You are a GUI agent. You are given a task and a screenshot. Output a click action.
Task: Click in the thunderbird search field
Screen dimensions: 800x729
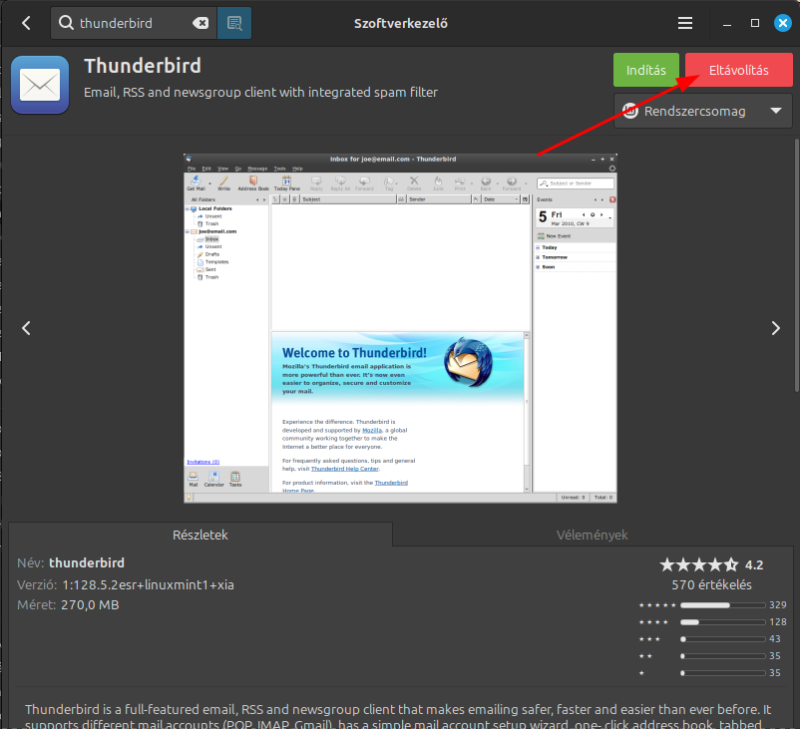[x=134, y=23]
